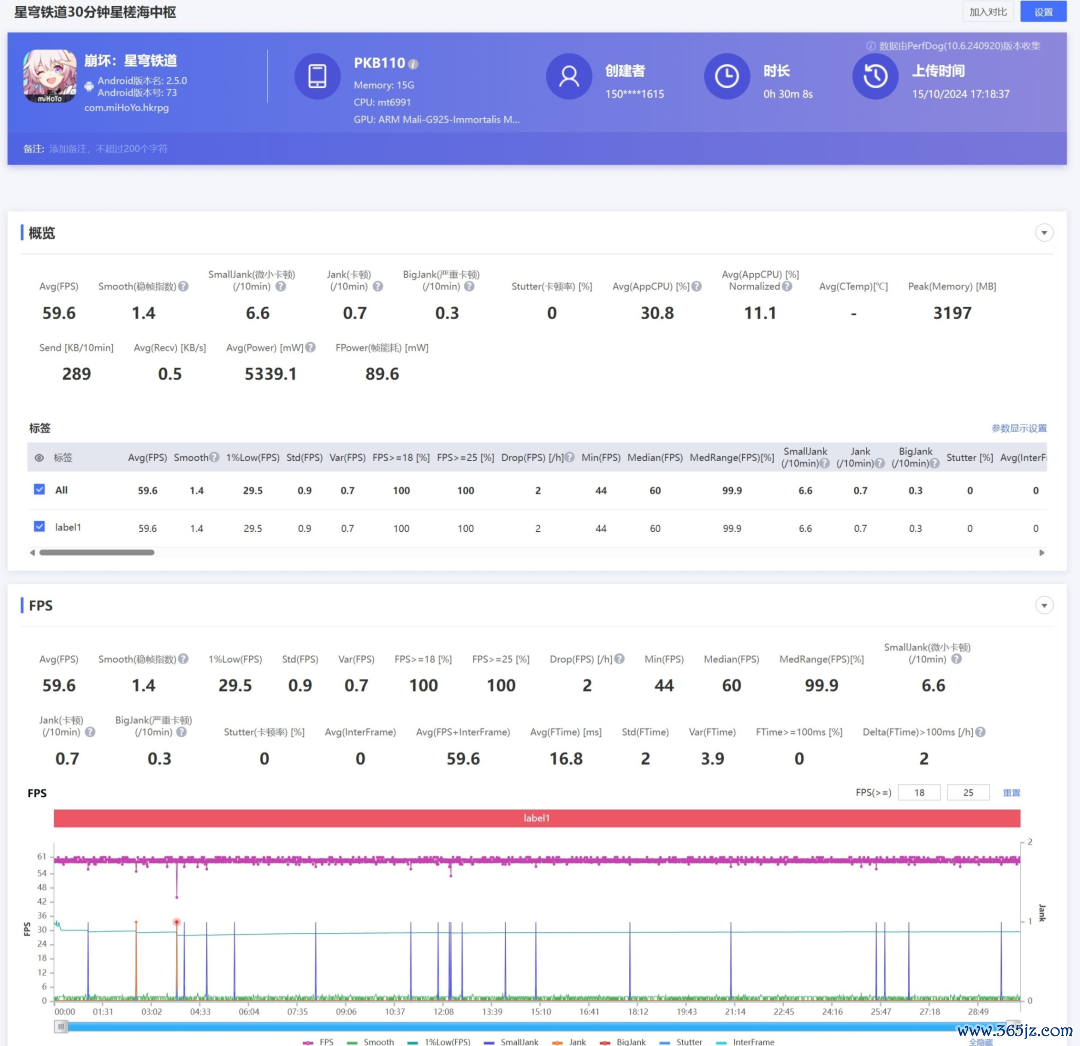Click the Avg(FPS) column header in table
The width and height of the screenshot is (1080, 1046).
coord(147,457)
